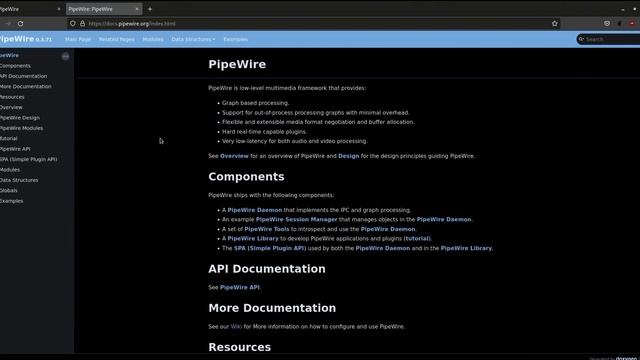Select Modules in the sidebar tree

point(10,169)
